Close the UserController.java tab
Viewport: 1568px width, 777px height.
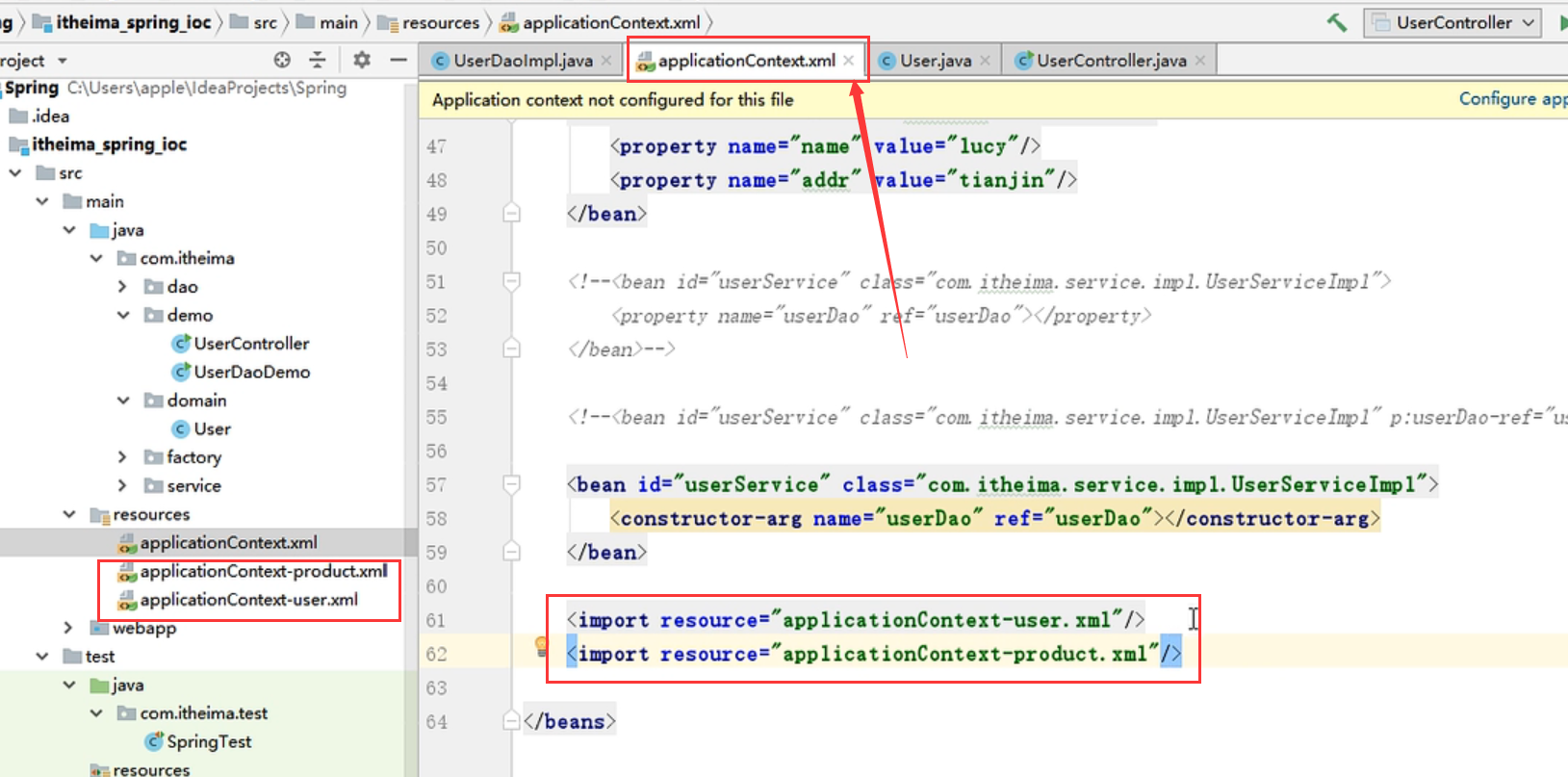[x=1200, y=61]
